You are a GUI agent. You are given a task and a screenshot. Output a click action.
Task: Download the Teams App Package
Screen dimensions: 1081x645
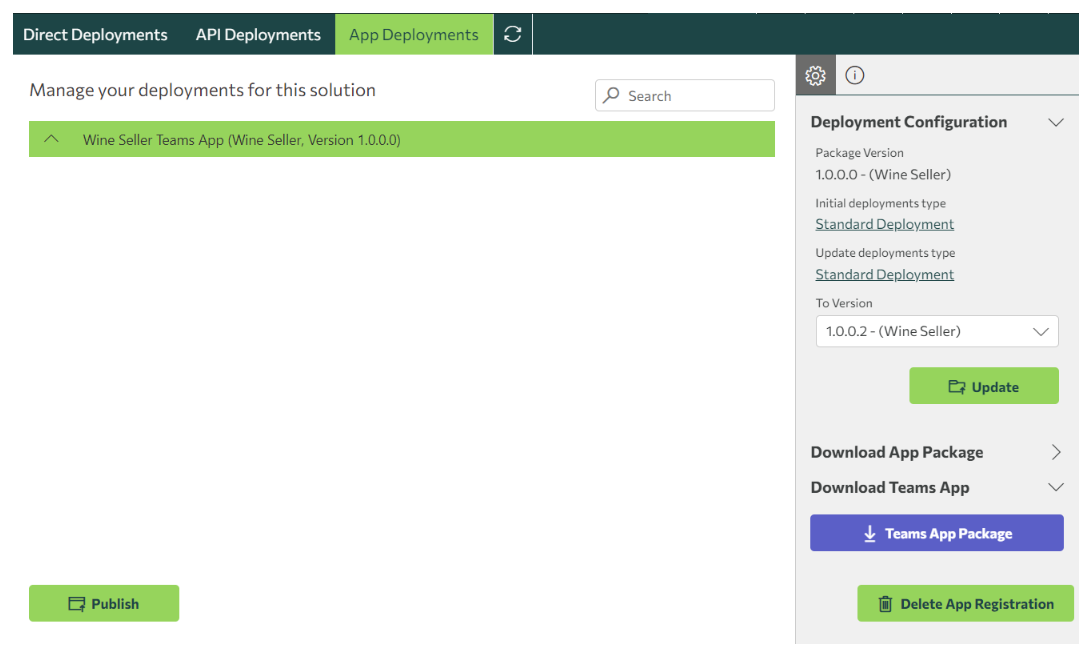(x=937, y=533)
